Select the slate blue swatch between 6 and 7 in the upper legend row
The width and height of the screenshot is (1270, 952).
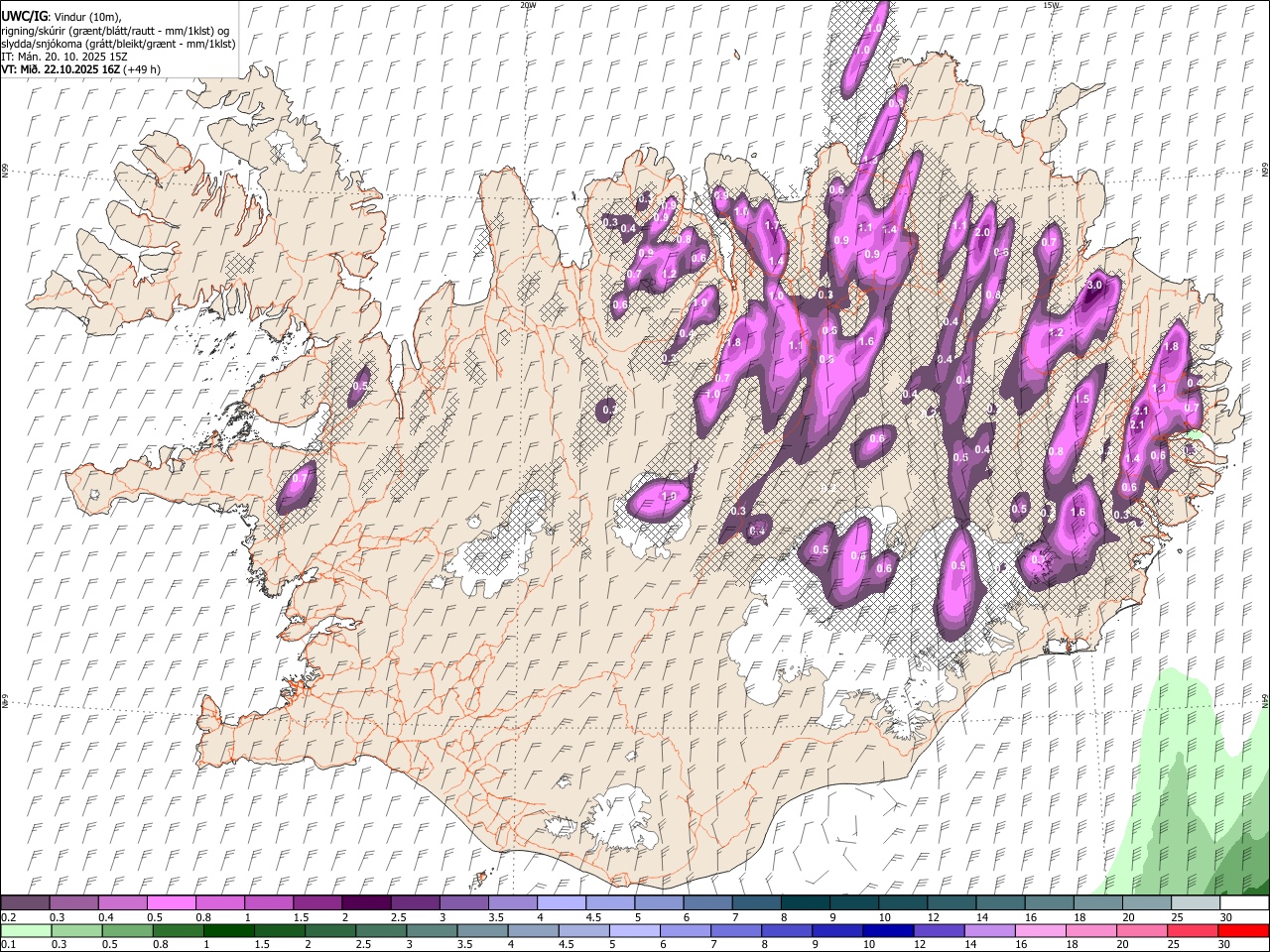(707, 903)
